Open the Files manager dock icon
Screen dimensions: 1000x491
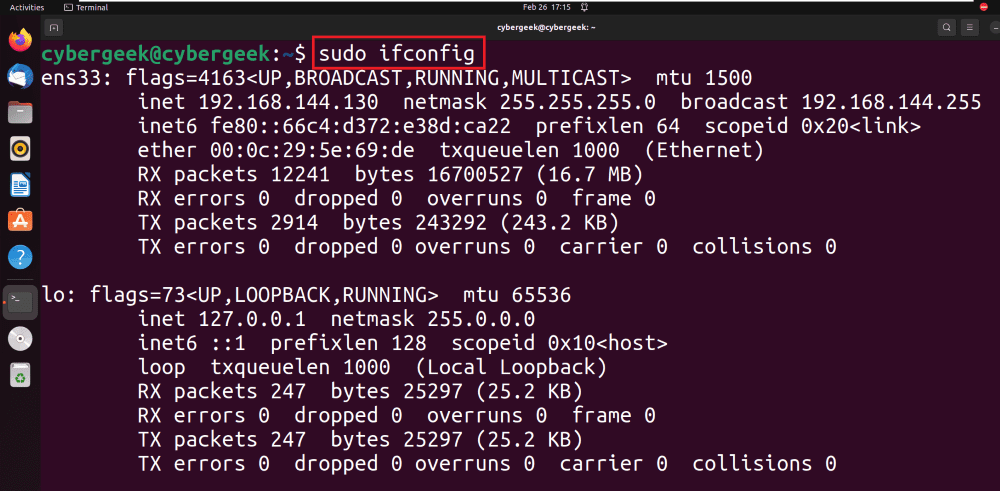tap(20, 113)
